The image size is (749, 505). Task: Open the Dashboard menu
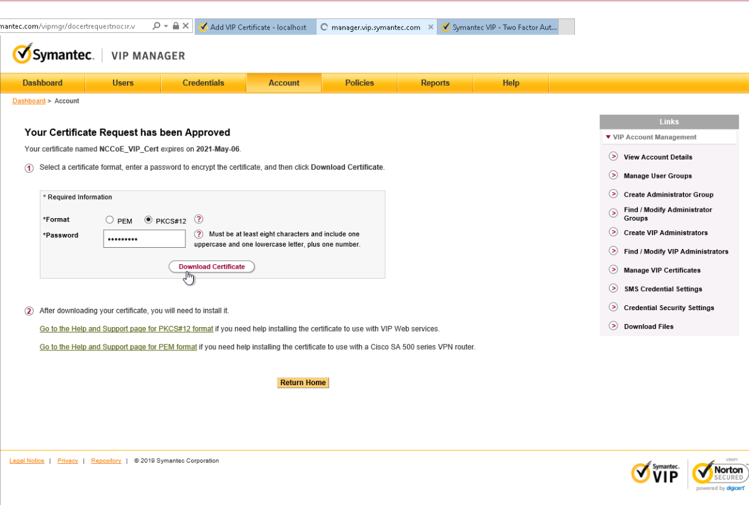[43, 83]
